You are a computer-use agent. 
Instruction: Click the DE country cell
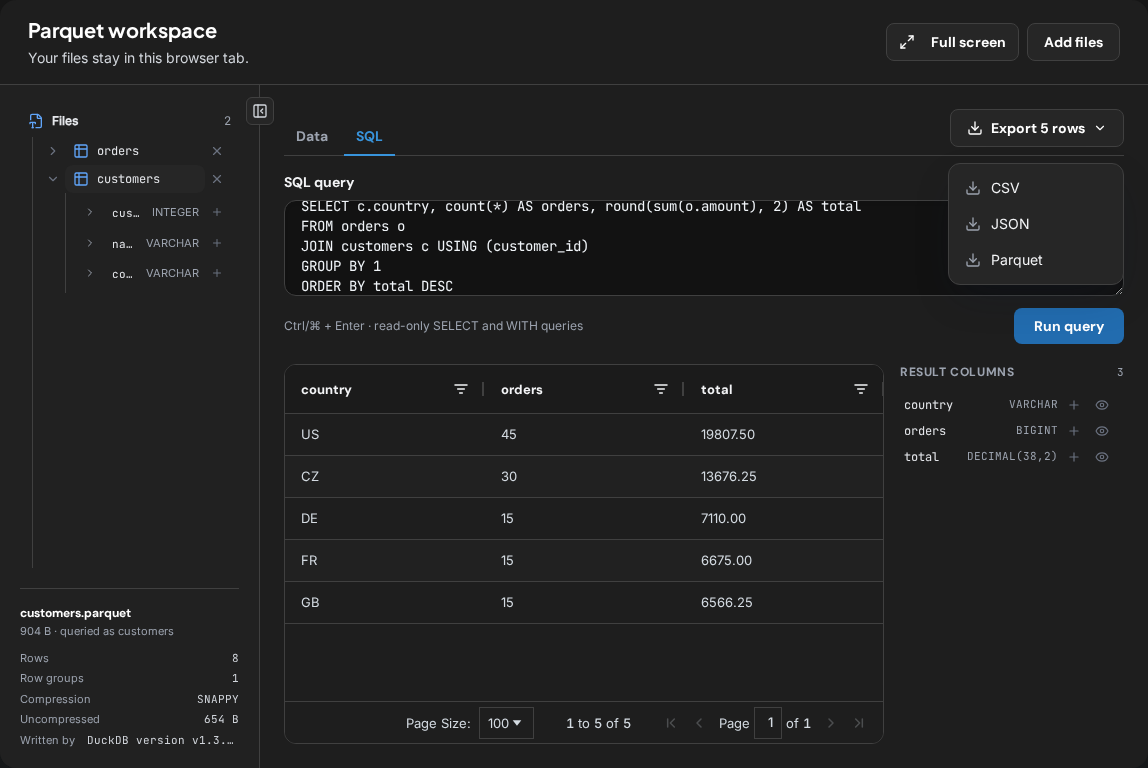click(x=384, y=519)
